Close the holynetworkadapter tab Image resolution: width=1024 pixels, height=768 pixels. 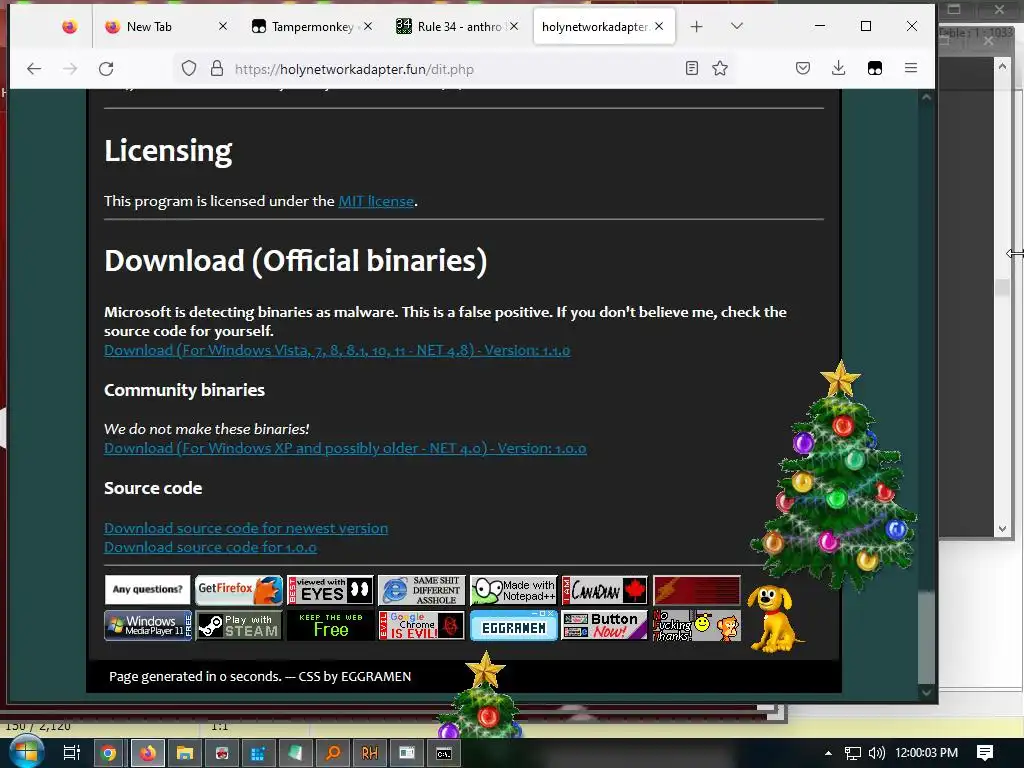(x=659, y=26)
